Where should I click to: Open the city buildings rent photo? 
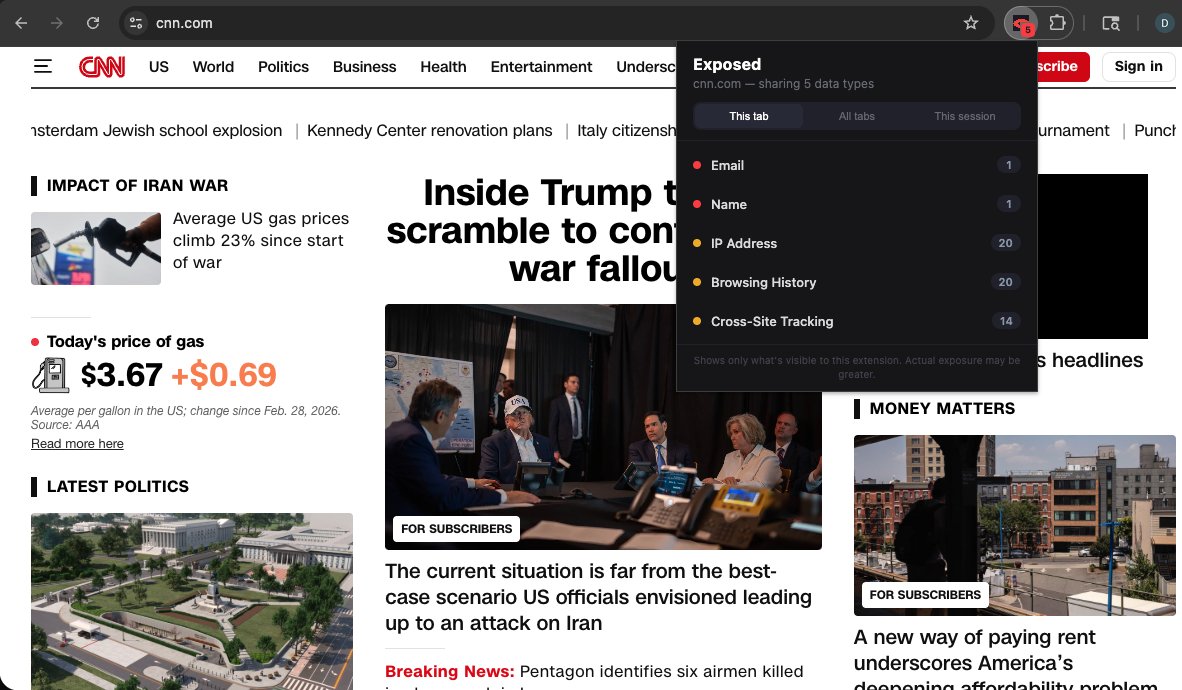coord(1015,525)
